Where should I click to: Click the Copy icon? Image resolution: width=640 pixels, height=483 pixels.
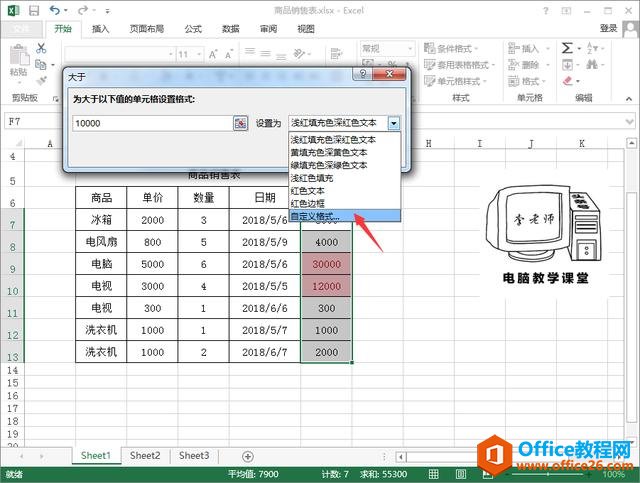(41, 65)
